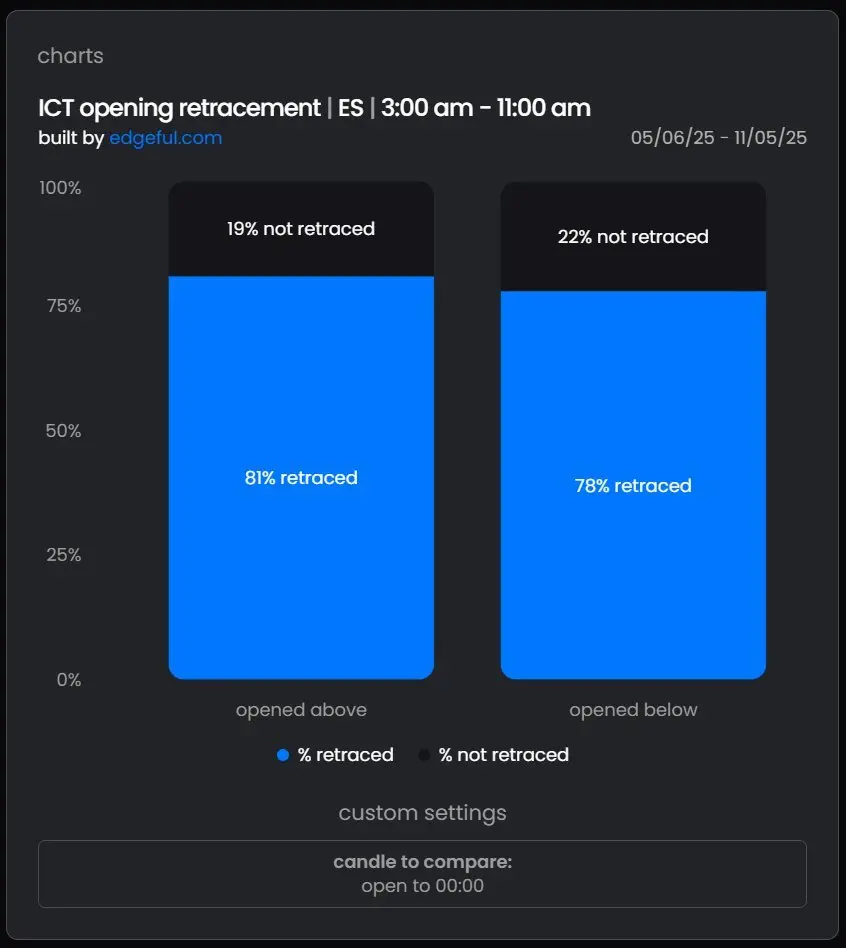This screenshot has height=948, width=846.
Task: Toggle the dark '% not retraced' legend dot
Action: (x=424, y=755)
